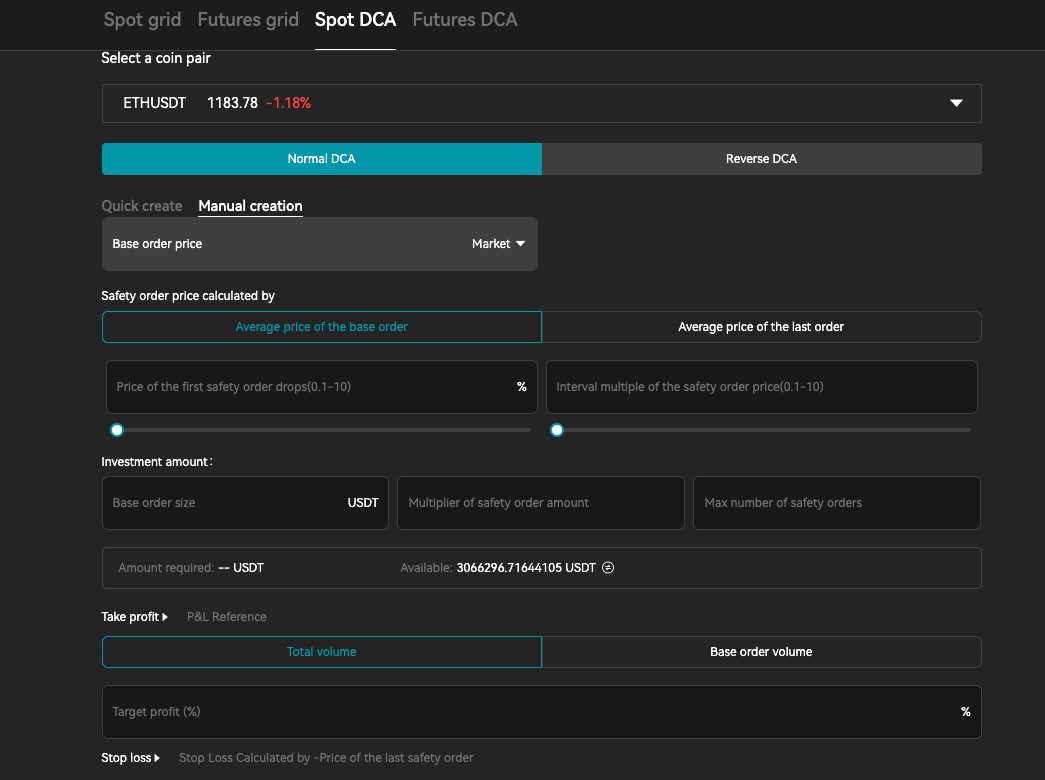Image resolution: width=1045 pixels, height=780 pixels.
Task: Open the Futures grid tab
Action: click(x=248, y=20)
